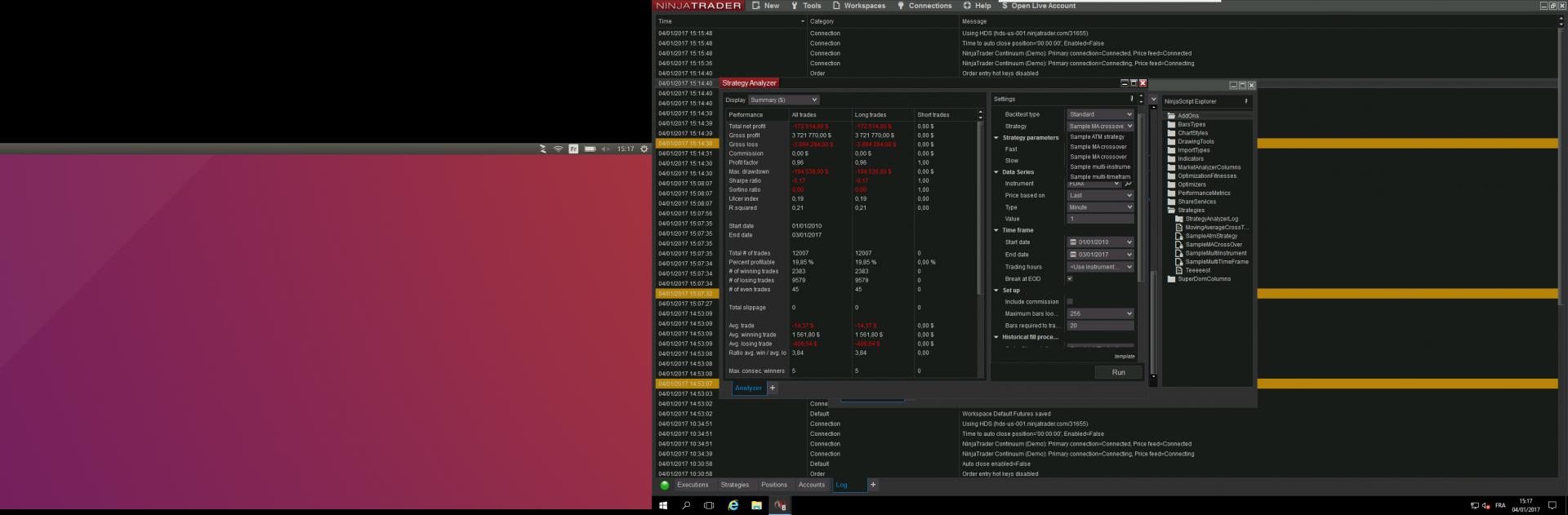Click the End date calendar icon
The image size is (1568, 515).
click(x=1073, y=255)
